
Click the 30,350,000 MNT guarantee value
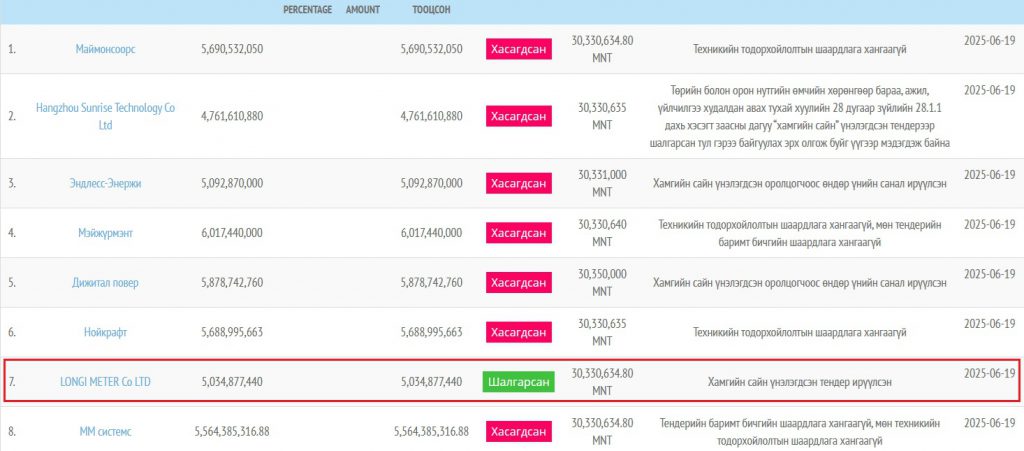(601, 282)
